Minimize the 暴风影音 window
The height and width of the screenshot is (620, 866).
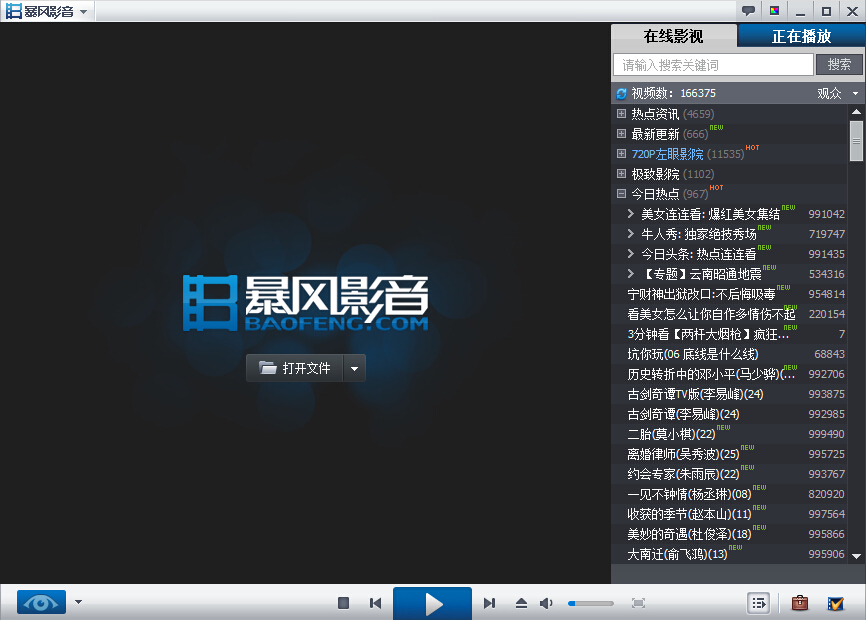point(800,12)
